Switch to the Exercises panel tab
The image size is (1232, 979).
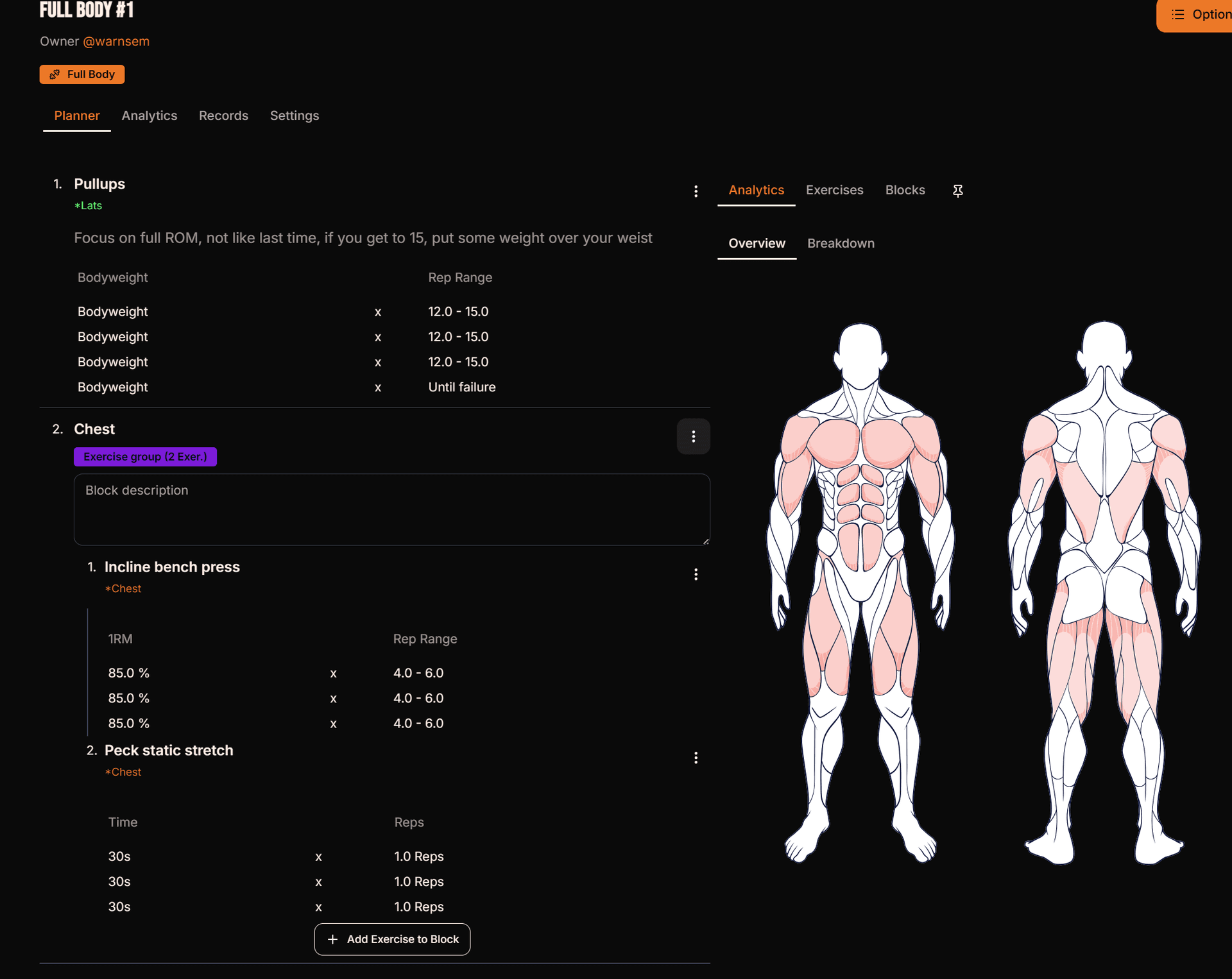coord(834,190)
